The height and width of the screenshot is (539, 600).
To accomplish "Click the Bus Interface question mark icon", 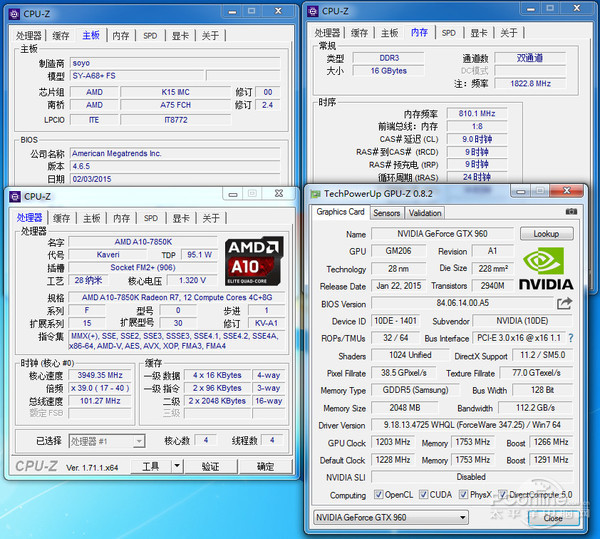I will tap(572, 339).
